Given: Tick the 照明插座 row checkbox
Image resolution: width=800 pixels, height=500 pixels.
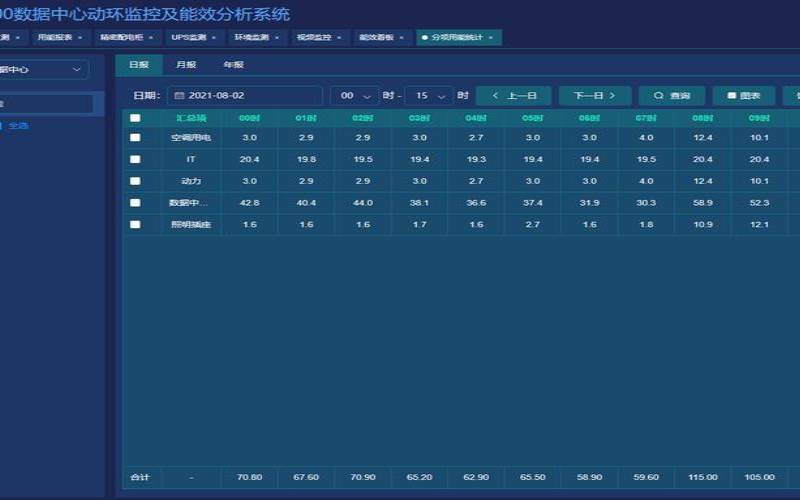Looking at the screenshot, I should point(135,225).
